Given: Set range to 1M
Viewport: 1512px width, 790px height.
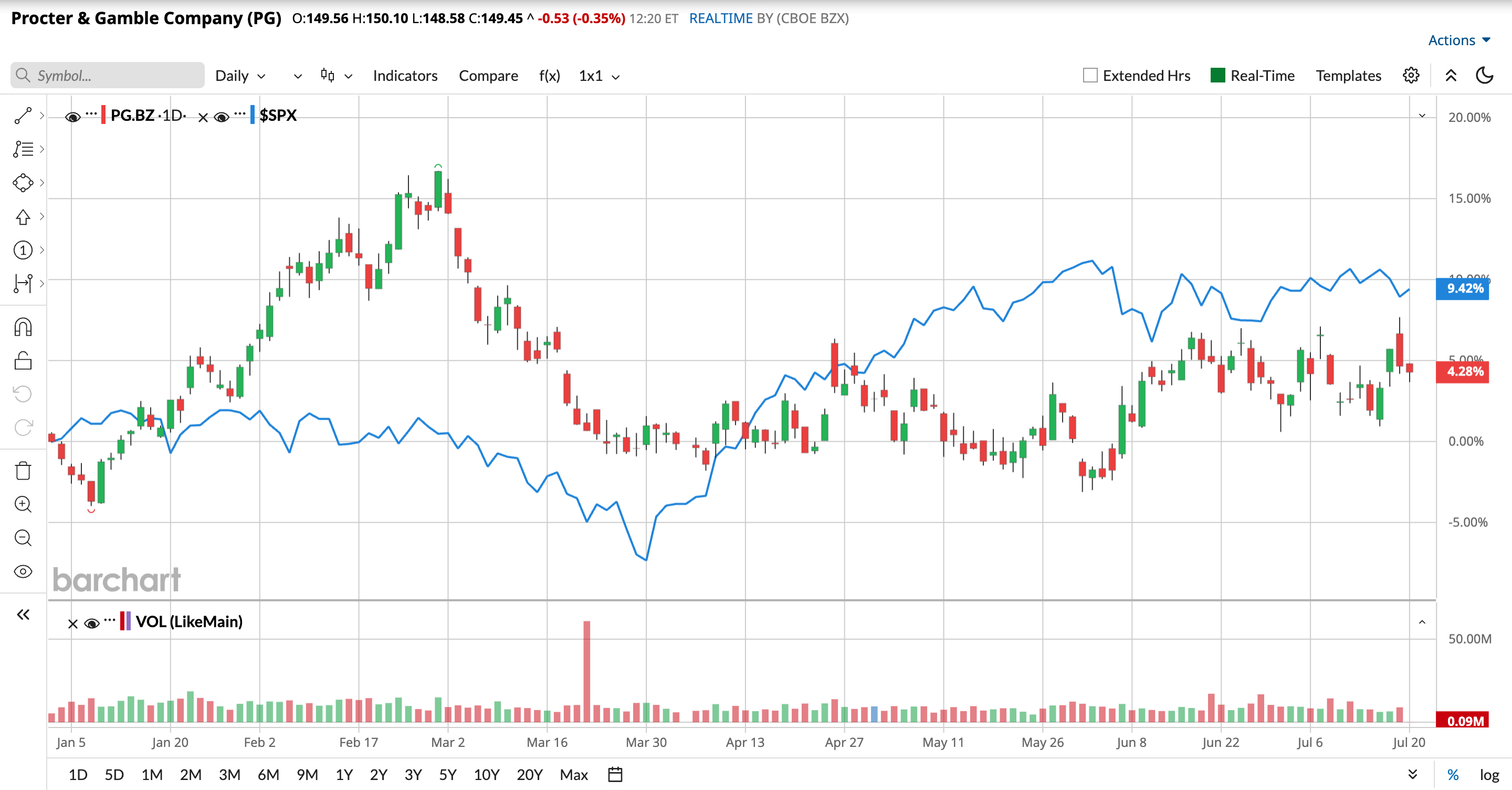Looking at the screenshot, I should 152,774.
